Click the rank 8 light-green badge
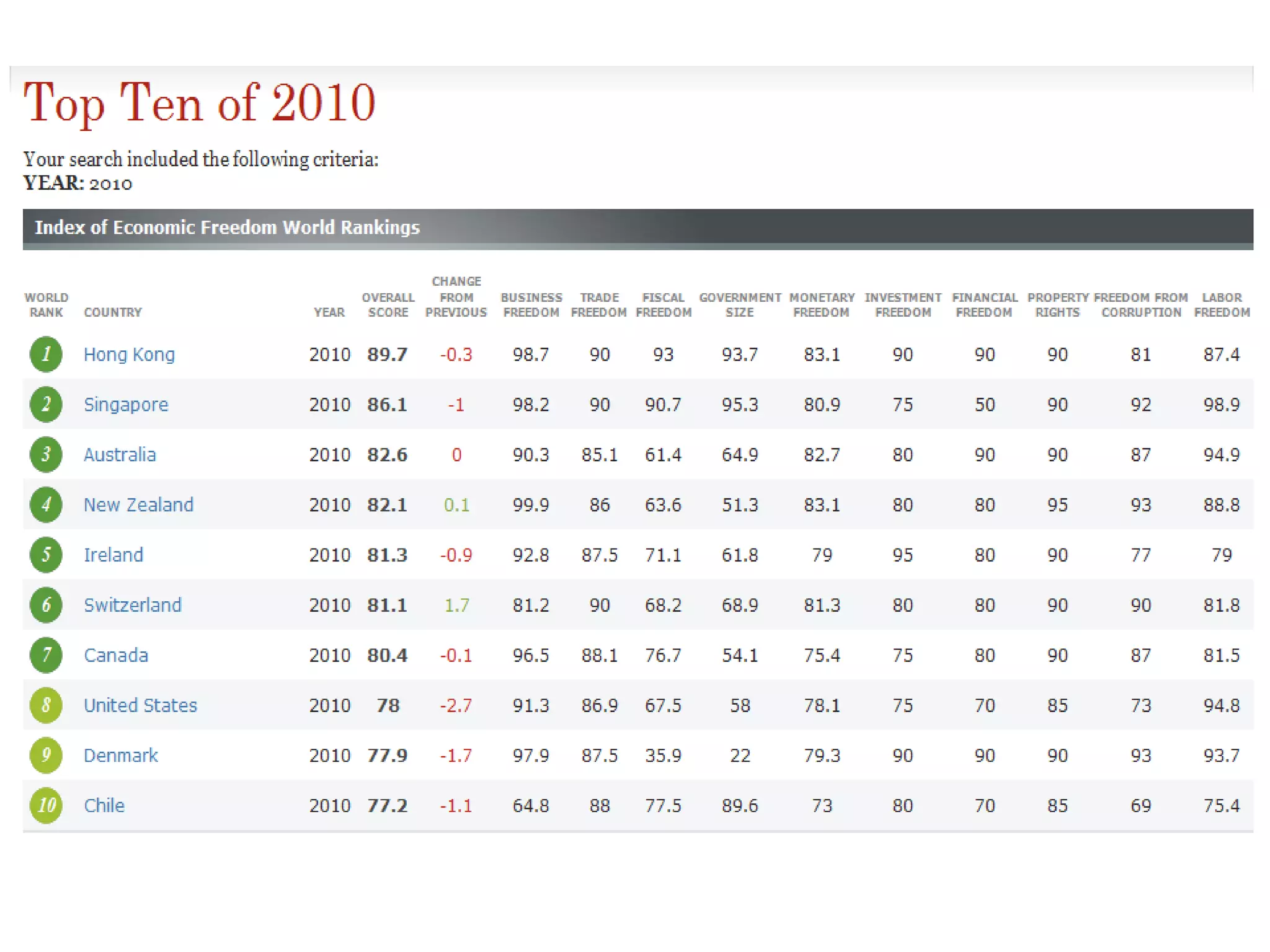The width and height of the screenshot is (1270, 952). point(46,705)
